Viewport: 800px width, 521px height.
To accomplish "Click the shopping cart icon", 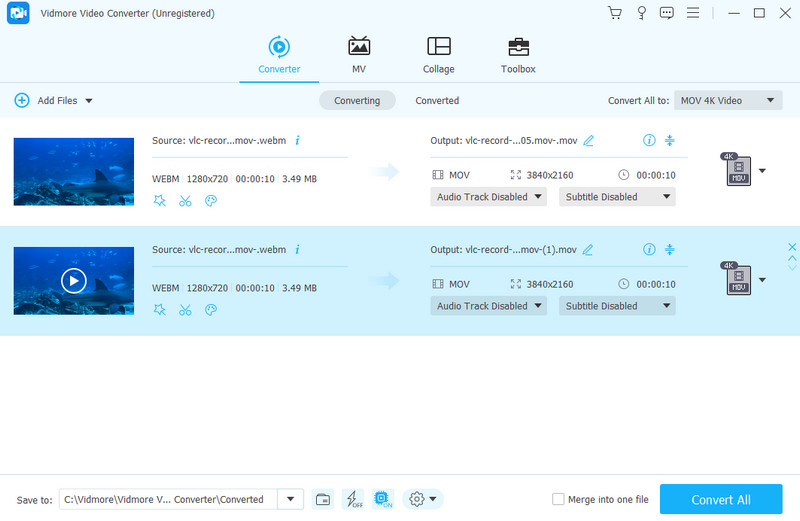I will (x=614, y=13).
